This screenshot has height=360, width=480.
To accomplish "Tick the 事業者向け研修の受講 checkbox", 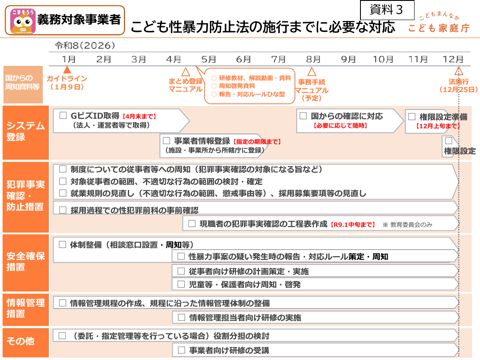I will tap(181, 350).
